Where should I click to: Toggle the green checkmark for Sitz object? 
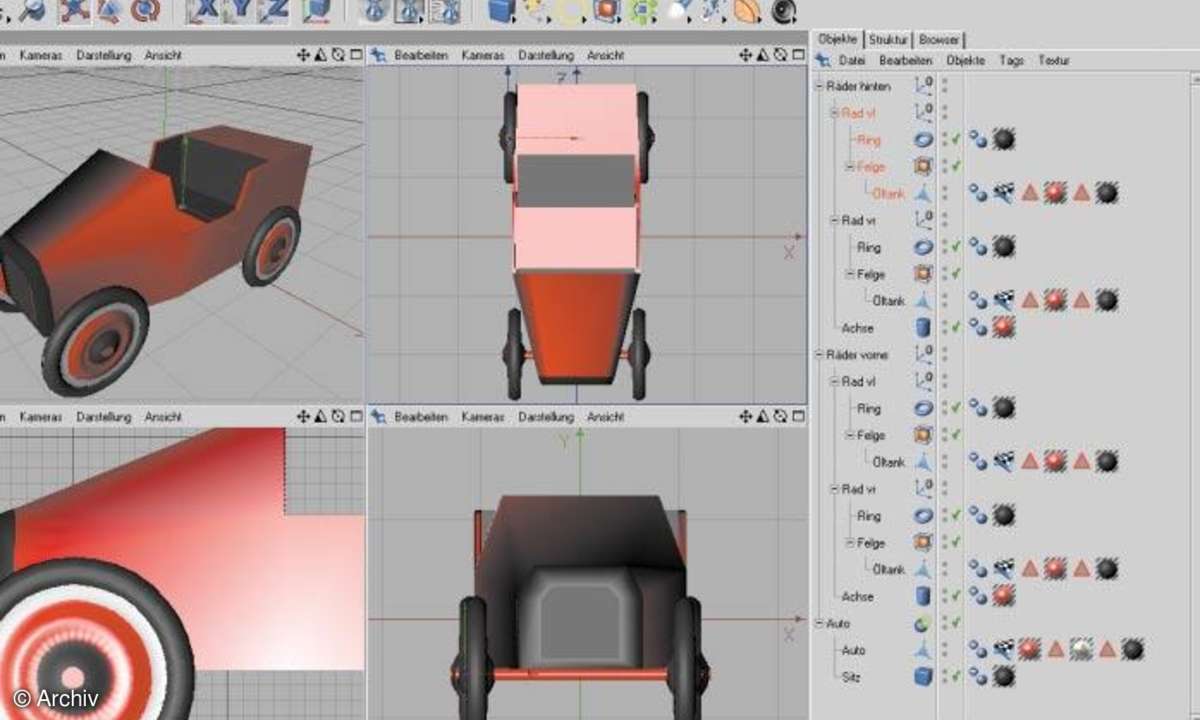coord(957,677)
